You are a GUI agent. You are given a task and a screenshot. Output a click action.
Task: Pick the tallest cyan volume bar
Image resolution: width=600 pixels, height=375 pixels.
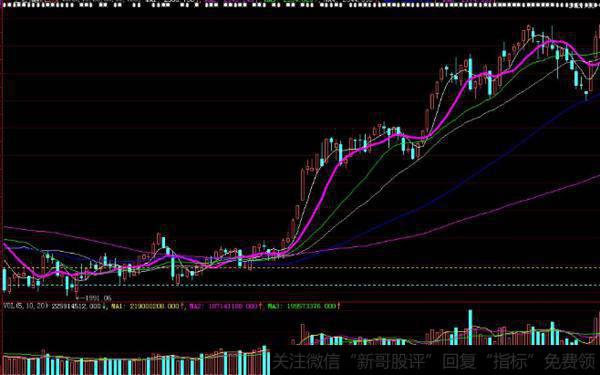(470, 327)
